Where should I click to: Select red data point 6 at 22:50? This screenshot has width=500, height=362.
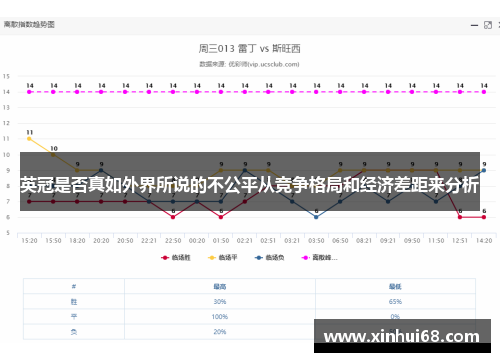pos(173,217)
